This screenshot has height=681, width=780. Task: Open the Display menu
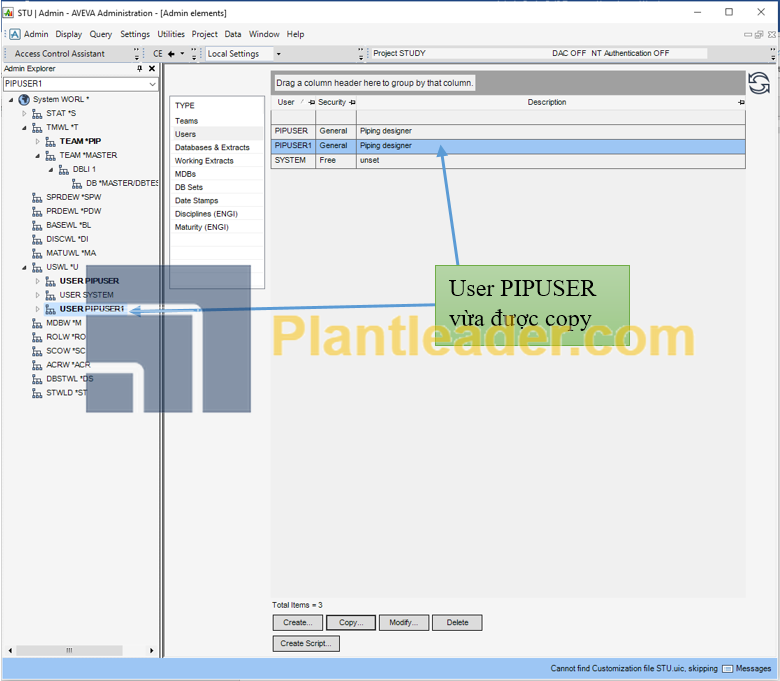tap(69, 34)
